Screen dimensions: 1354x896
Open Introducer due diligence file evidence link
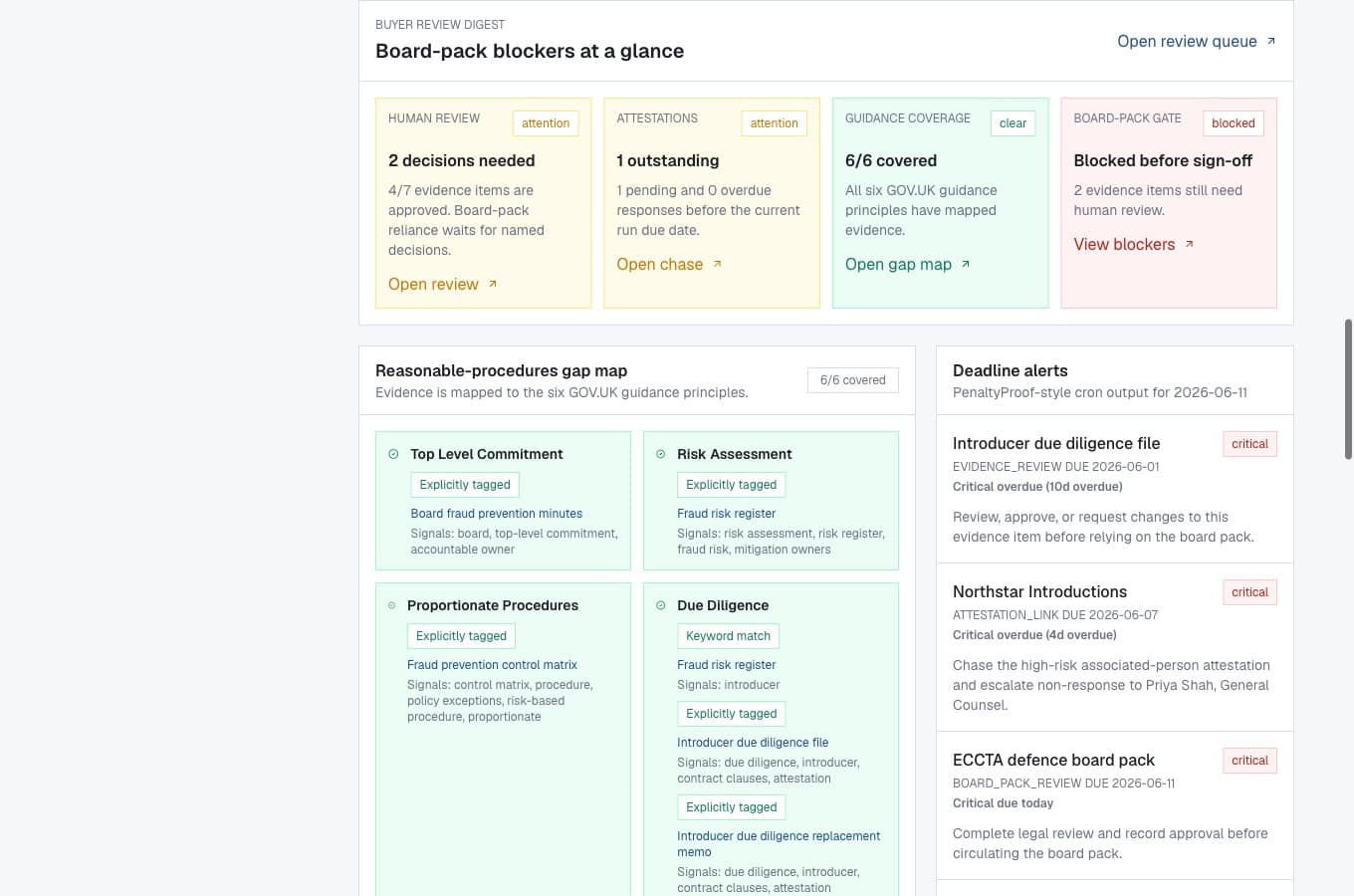[753, 743]
